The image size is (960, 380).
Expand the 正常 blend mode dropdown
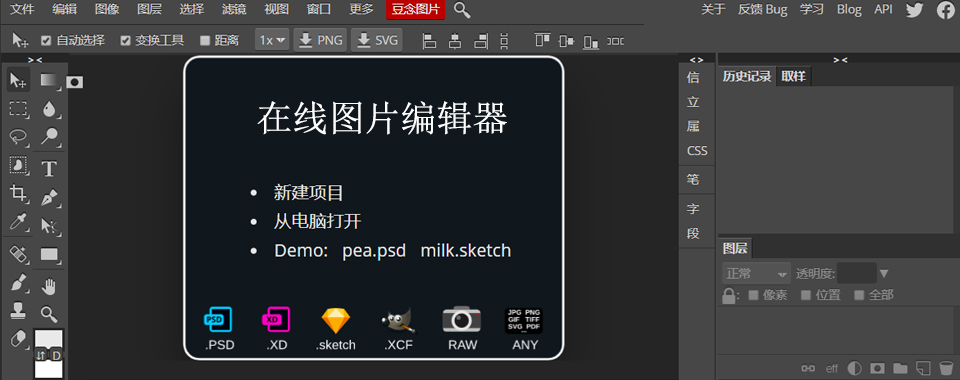point(757,274)
